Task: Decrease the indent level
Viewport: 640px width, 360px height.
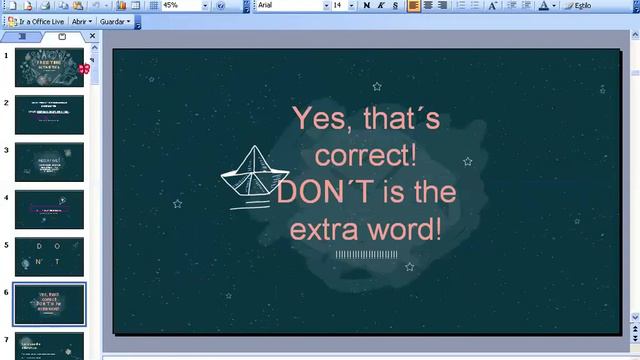Action: tap(511, 5)
